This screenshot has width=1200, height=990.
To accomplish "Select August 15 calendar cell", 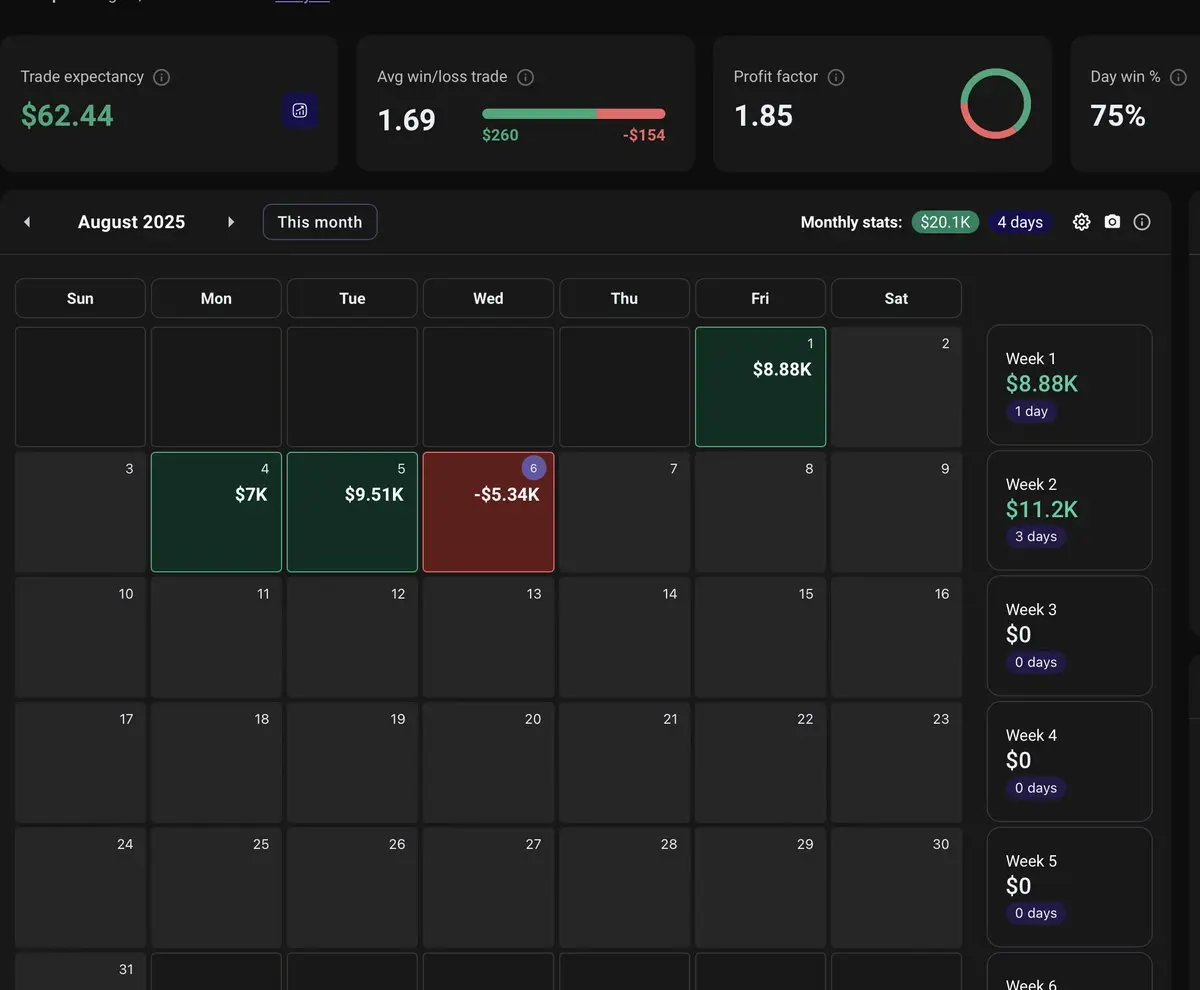I will pyautogui.click(x=760, y=637).
